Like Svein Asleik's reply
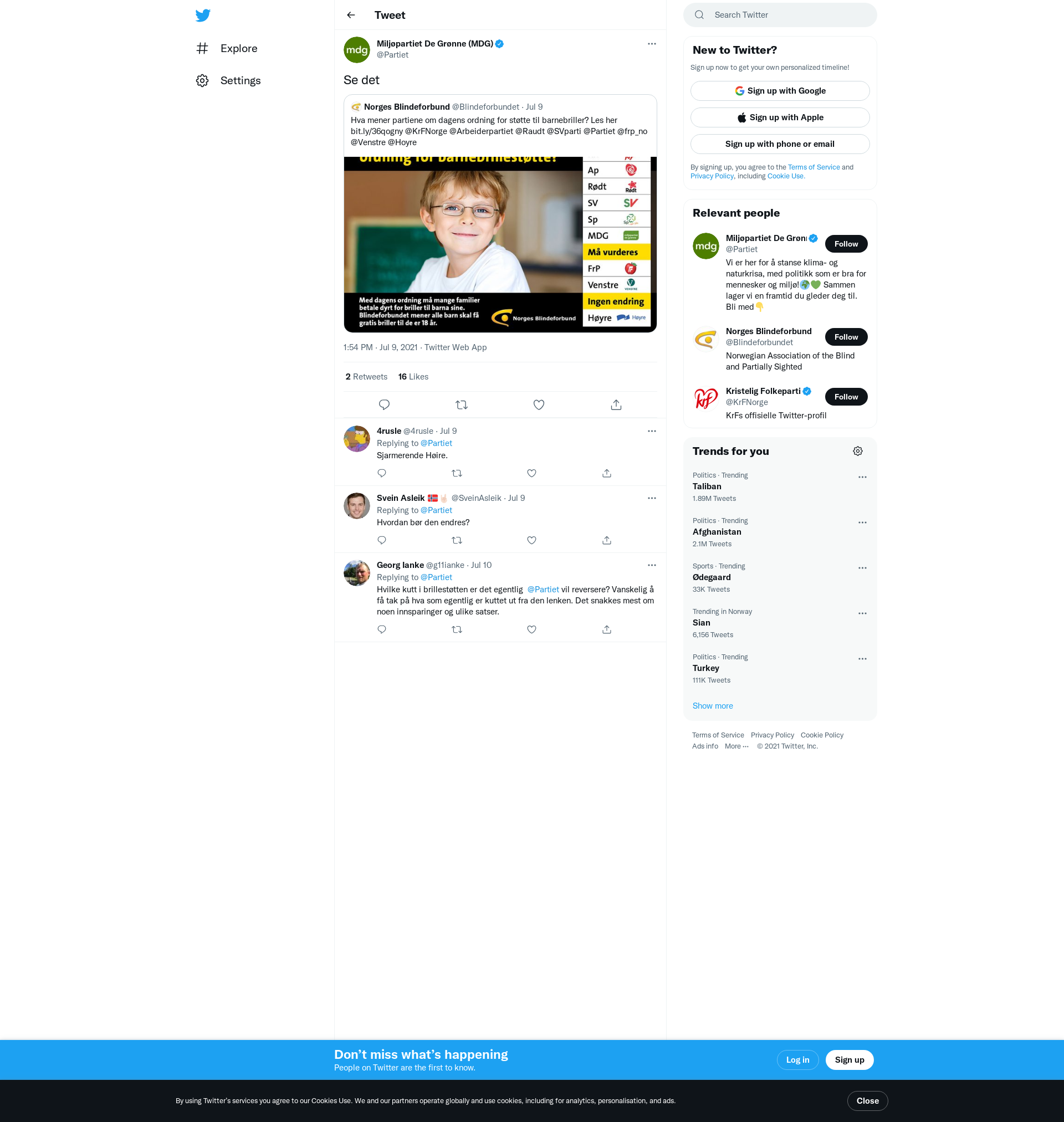Screen dimensions: 1064x1122 point(531,540)
